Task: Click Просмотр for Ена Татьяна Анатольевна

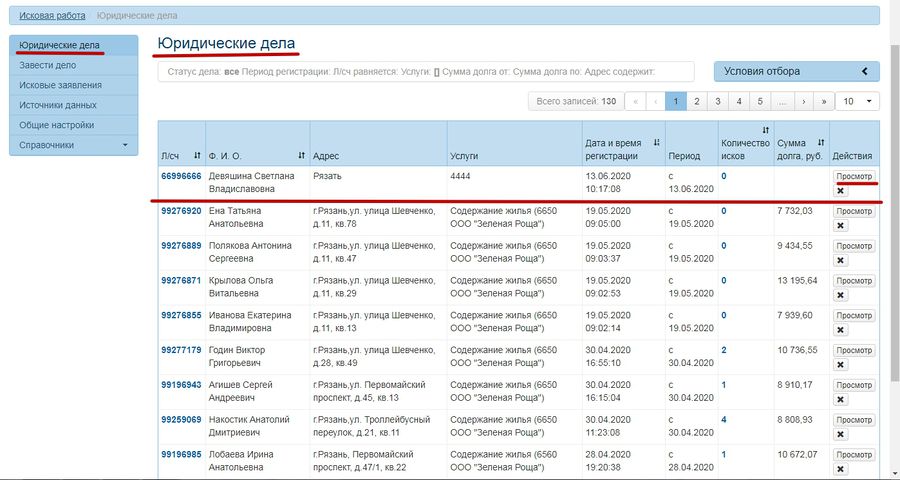Action: pos(854,211)
